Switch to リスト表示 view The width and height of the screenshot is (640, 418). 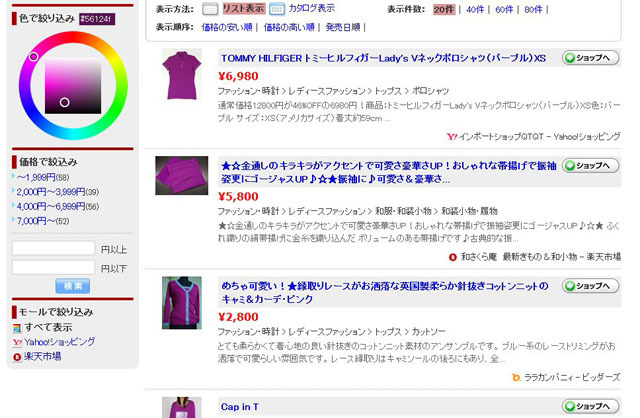point(244,9)
